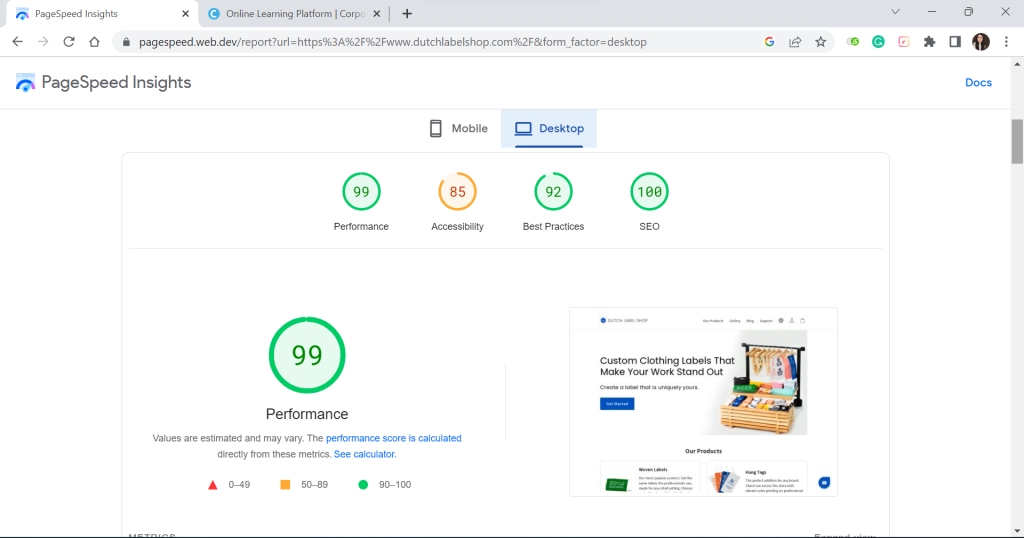The height and width of the screenshot is (538, 1024).
Task: Minimize the Chrome window
Action: (x=932, y=12)
